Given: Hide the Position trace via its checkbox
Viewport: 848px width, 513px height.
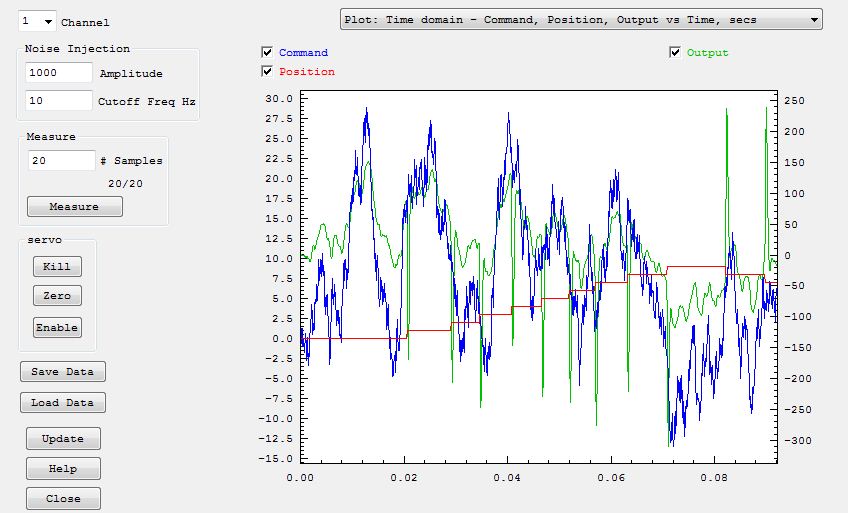Looking at the screenshot, I should pyautogui.click(x=267, y=71).
